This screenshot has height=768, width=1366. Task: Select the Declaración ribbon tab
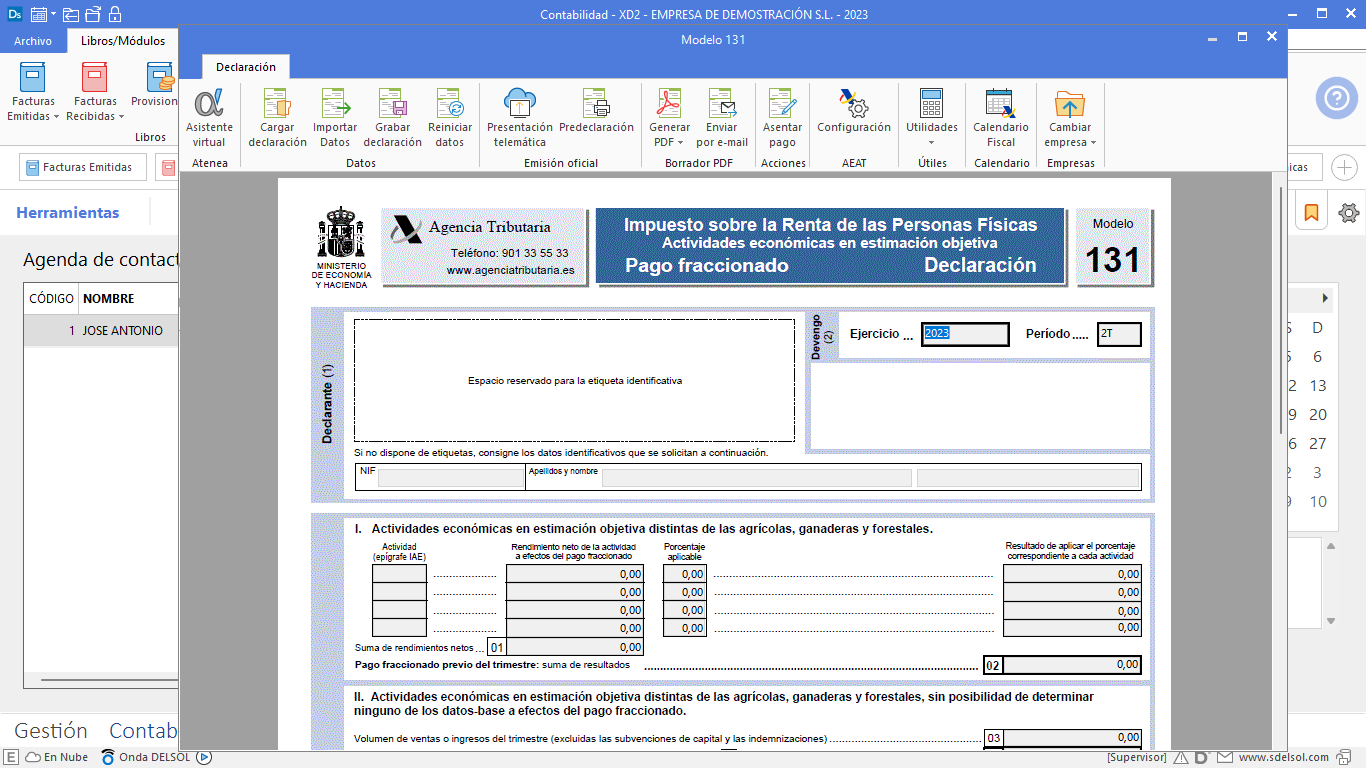(246, 67)
